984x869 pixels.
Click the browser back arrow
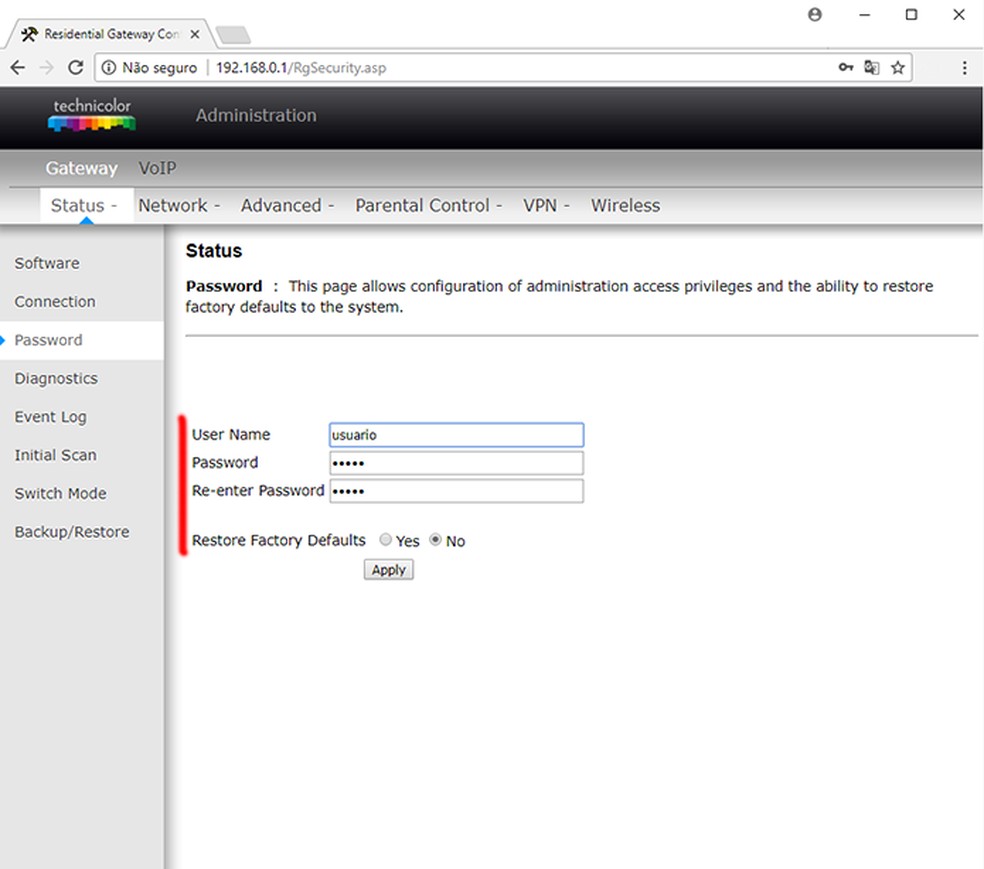pyautogui.click(x=17, y=67)
